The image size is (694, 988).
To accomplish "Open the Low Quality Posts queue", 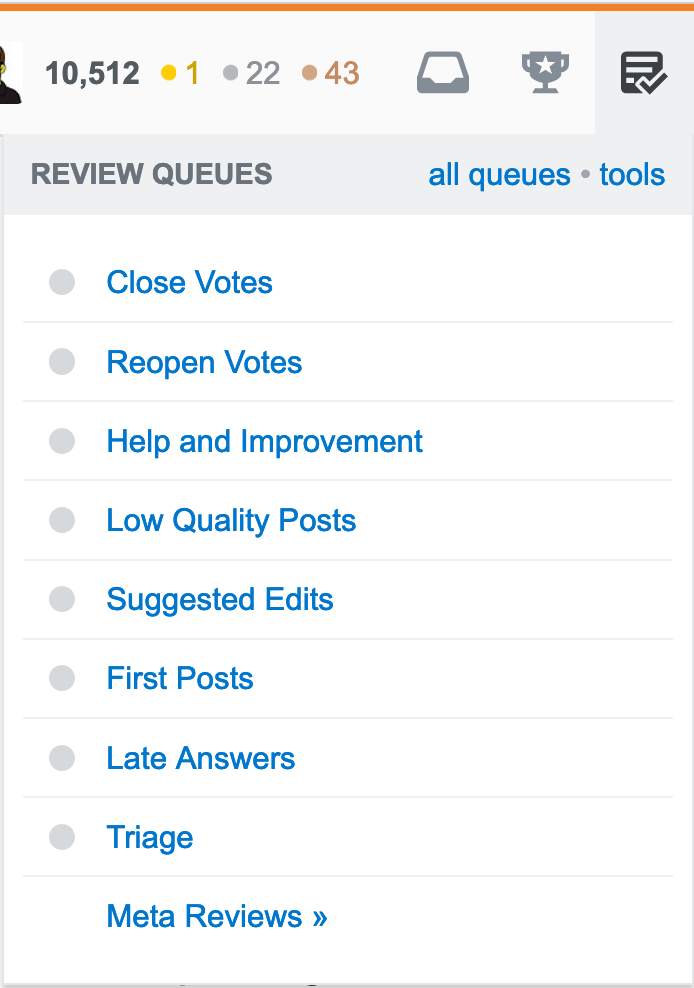I will pos(231,520).
